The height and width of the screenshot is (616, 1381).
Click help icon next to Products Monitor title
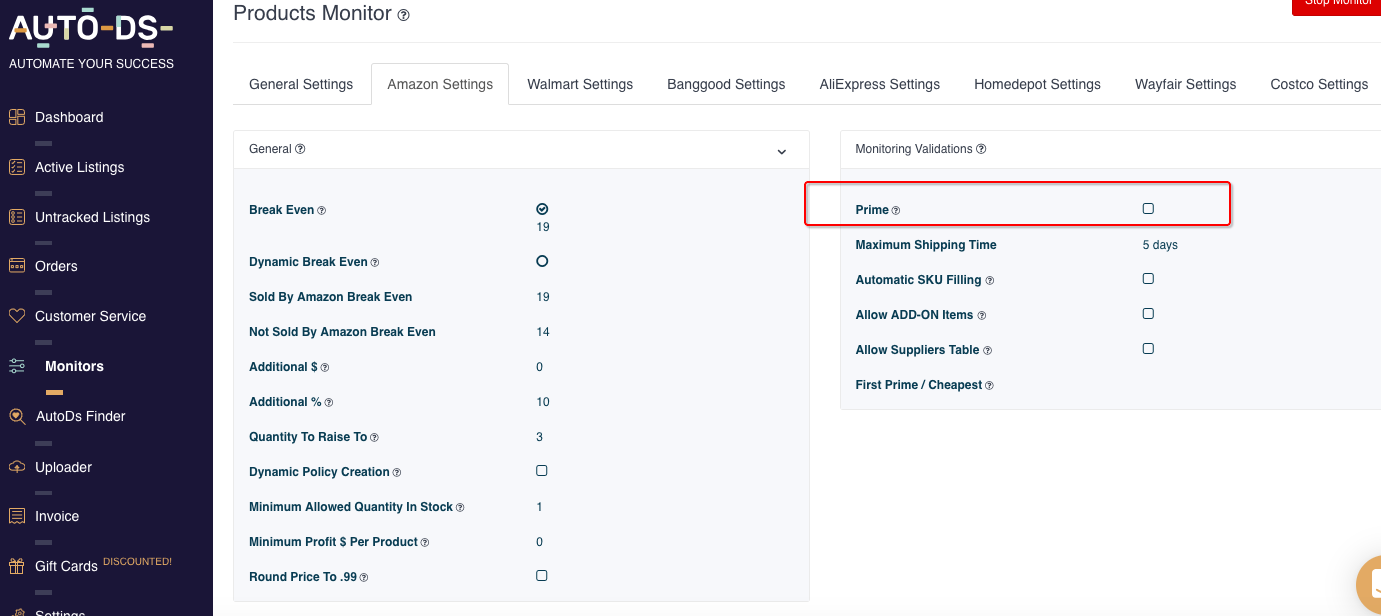click(404, 15)
